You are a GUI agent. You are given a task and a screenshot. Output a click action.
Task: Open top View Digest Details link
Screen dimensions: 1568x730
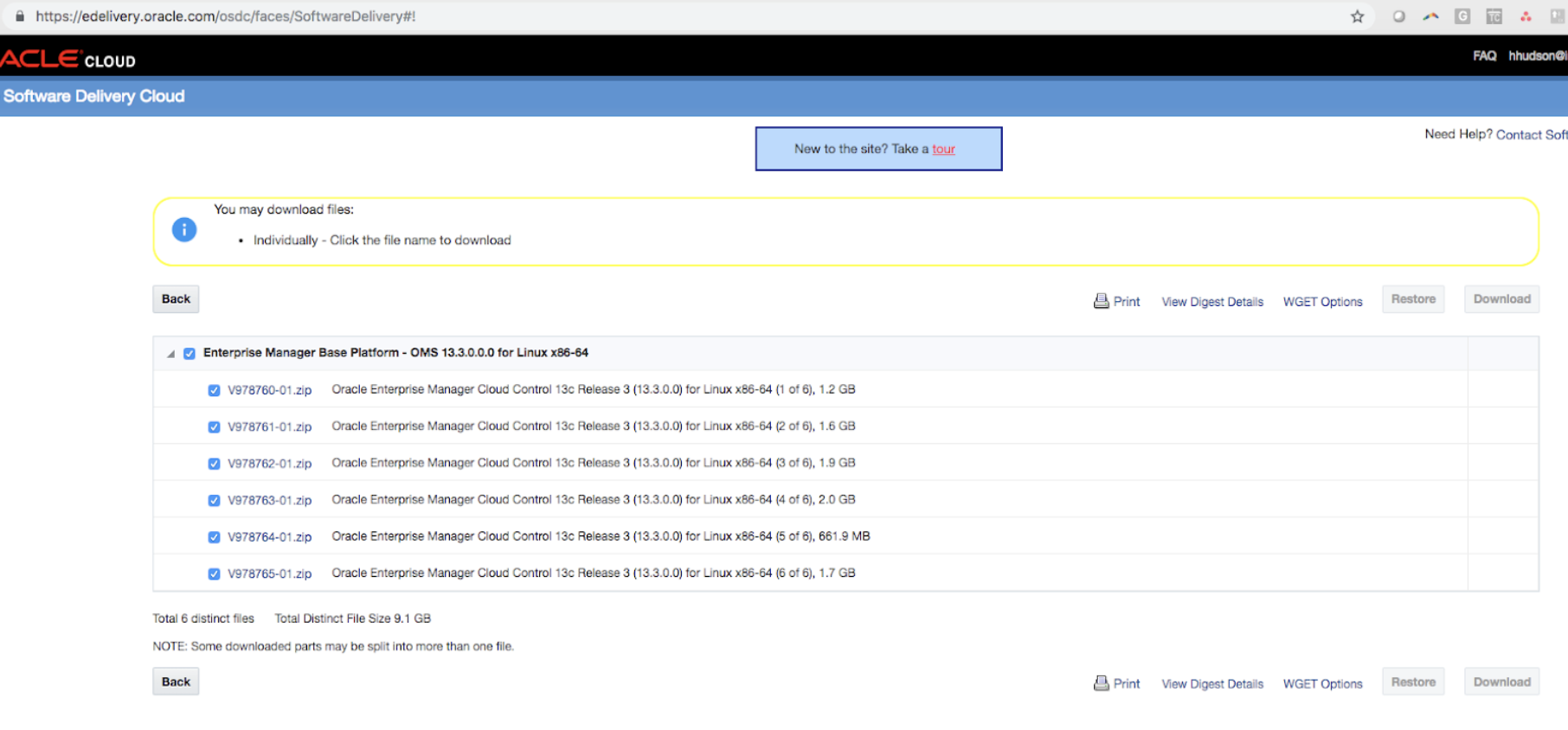tap(1212, 302)
